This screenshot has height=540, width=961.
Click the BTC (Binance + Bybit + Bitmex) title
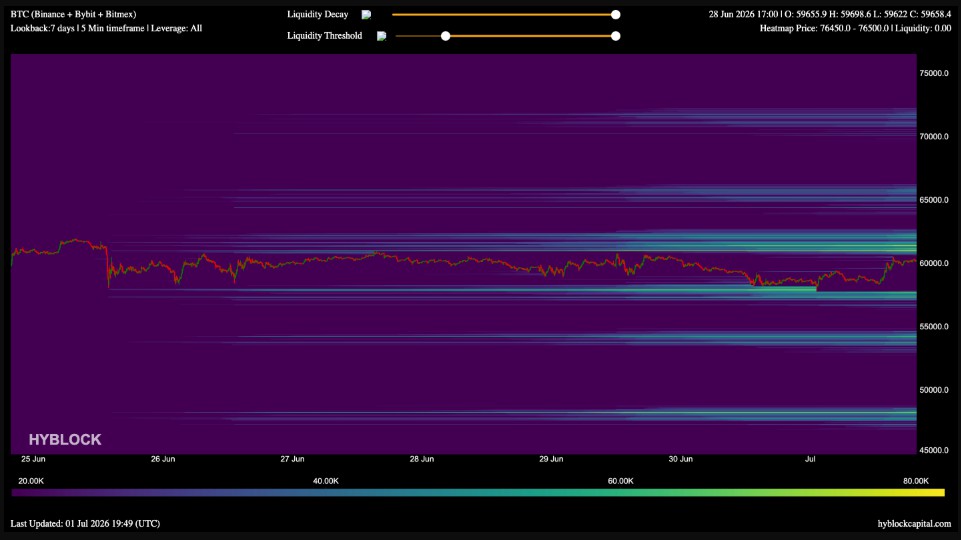[74, 14]
